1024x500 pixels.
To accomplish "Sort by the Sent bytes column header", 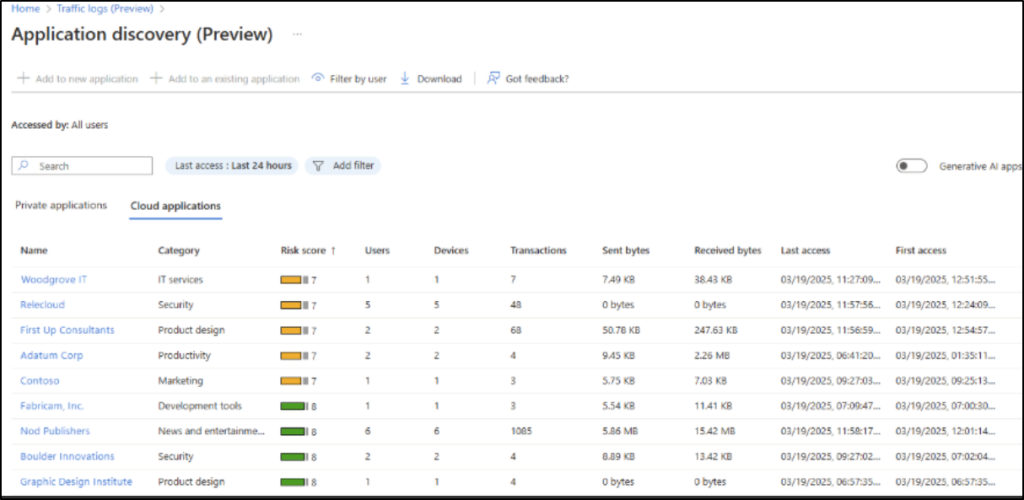I will pyautogui.click(x=626, y=251).
